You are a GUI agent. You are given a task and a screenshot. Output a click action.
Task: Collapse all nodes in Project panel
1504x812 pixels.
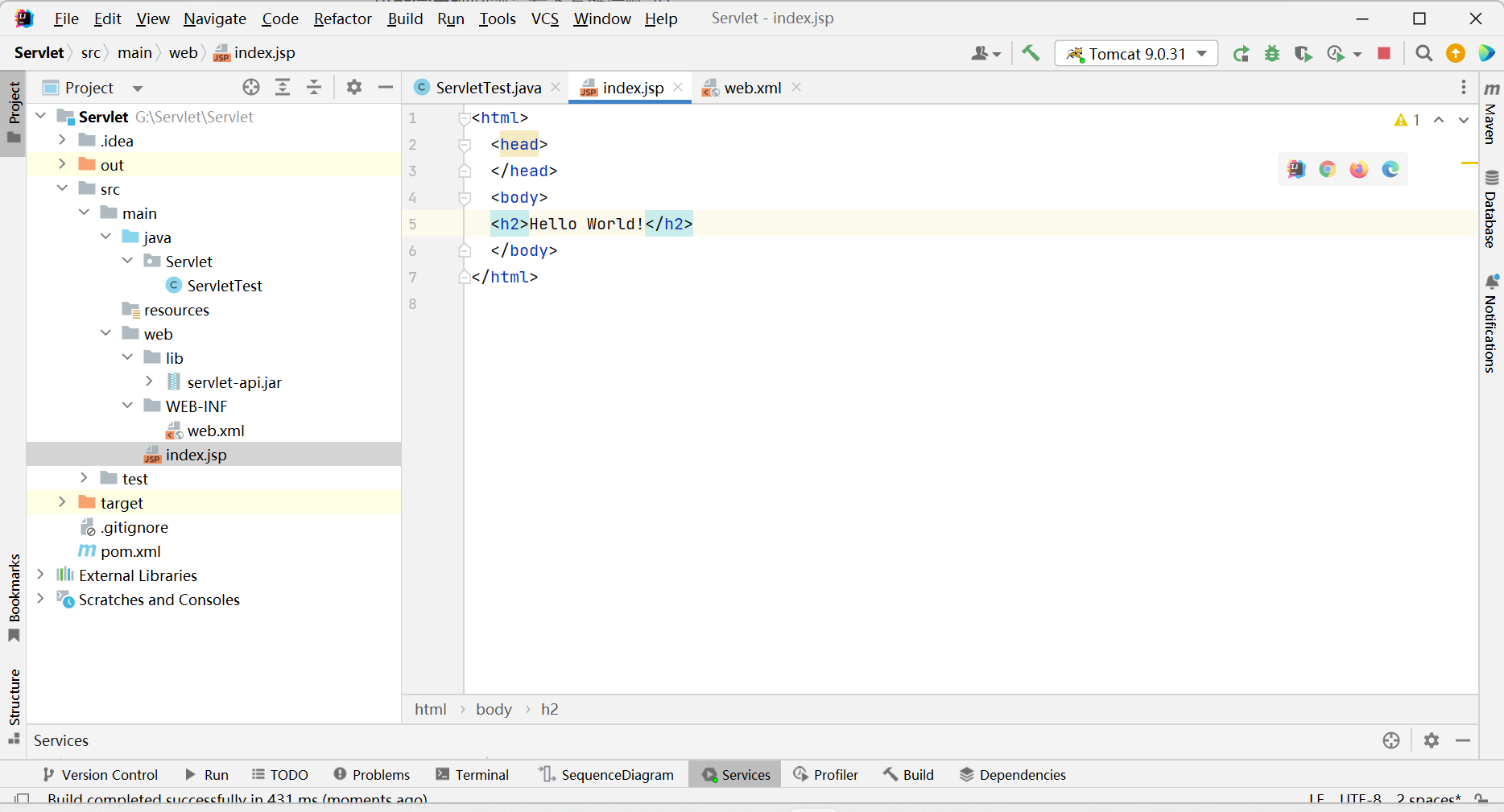[x=314, y=87]
